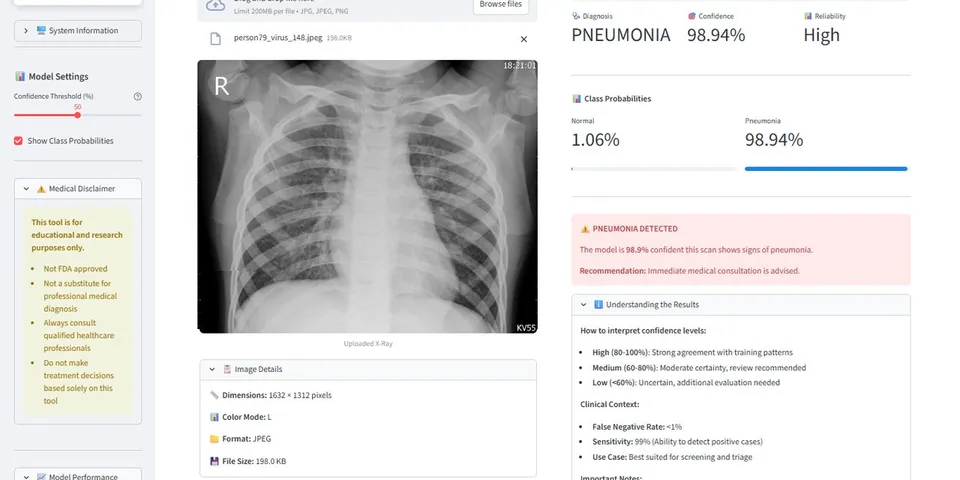This screenshot has width=960, height=480.
Task: Click the document icon beside person79_virus_148.jpeg
Action: point(215,39)
